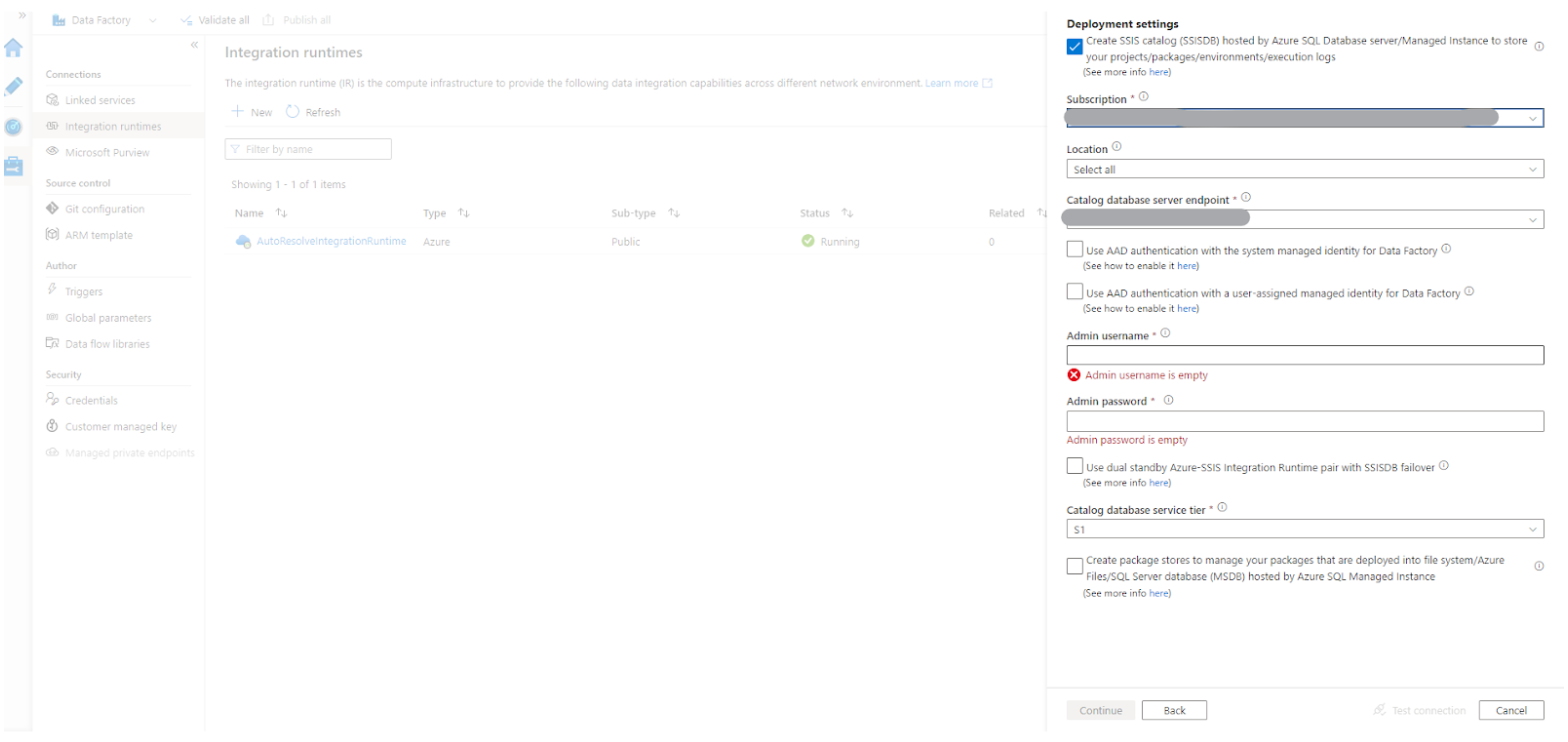Open the Manage toolbox icon
This screenshot has width=1568, height=742.
pos(14,166)
